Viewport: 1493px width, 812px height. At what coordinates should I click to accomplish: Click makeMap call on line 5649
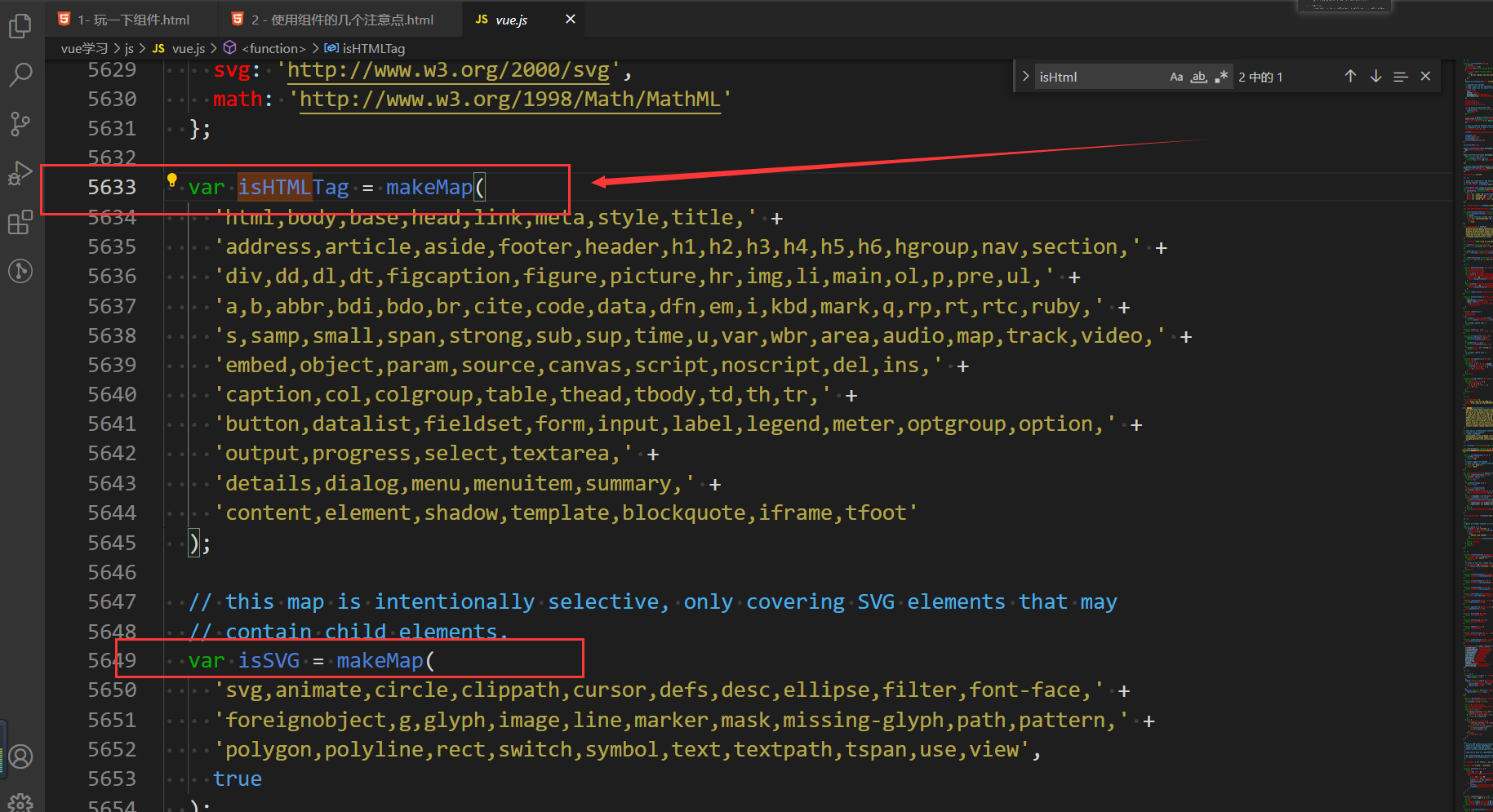[x=380, y=660]
